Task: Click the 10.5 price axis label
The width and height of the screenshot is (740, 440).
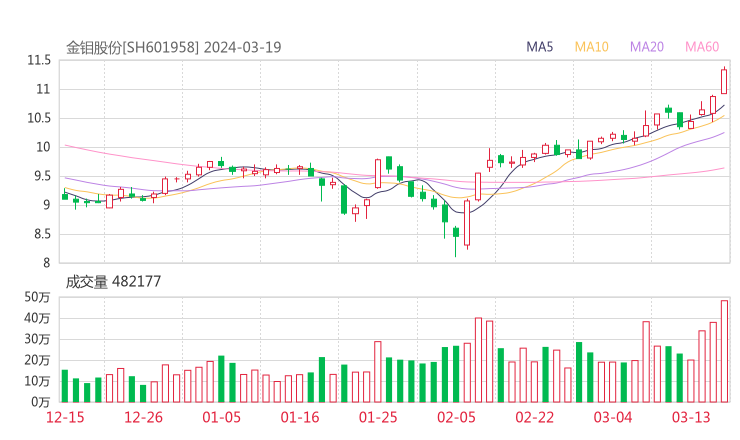Action: click(x=39, y=118)
